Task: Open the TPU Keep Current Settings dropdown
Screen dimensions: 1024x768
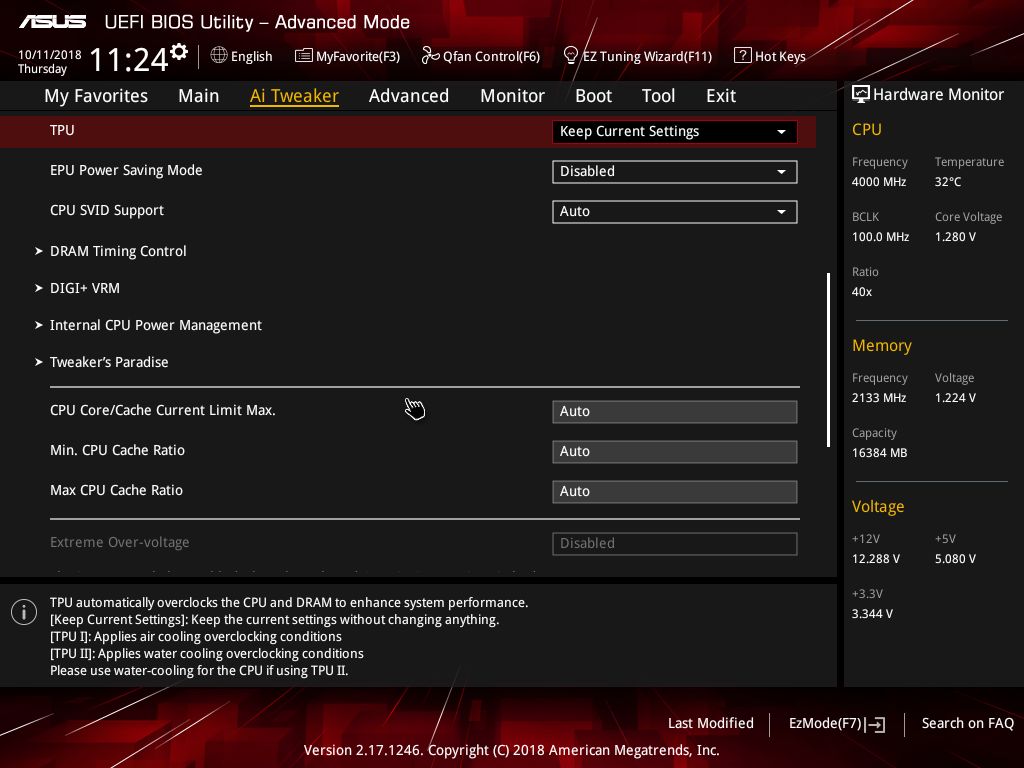Action: coord(675,131)
